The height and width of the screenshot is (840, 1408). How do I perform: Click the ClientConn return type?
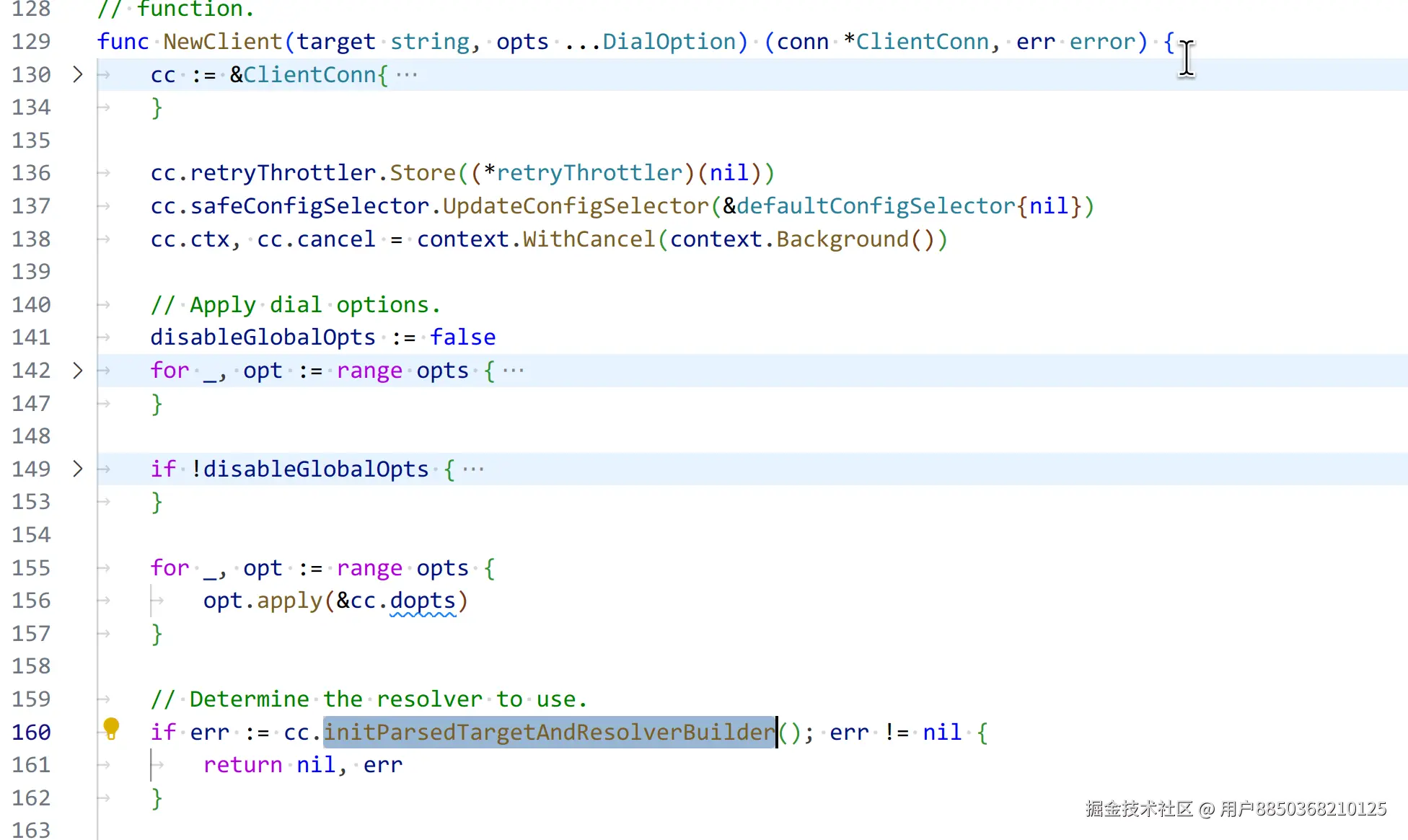point(922,42)
